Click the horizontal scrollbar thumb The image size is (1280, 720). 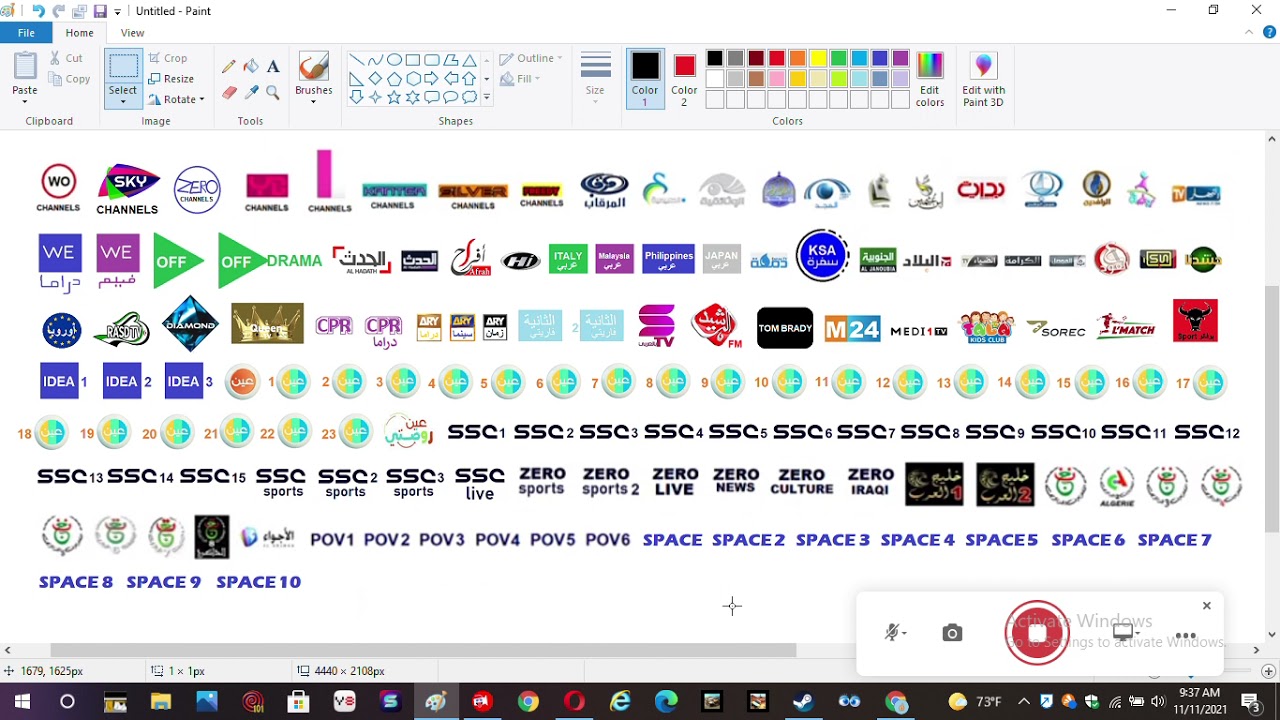click(x=423, y=650)
